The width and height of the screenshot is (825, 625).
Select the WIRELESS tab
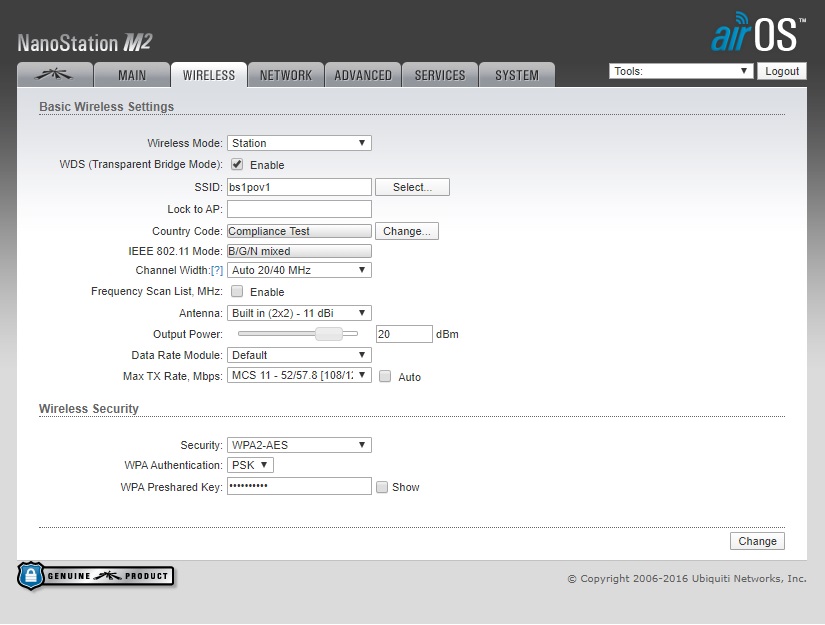(209, 75)
